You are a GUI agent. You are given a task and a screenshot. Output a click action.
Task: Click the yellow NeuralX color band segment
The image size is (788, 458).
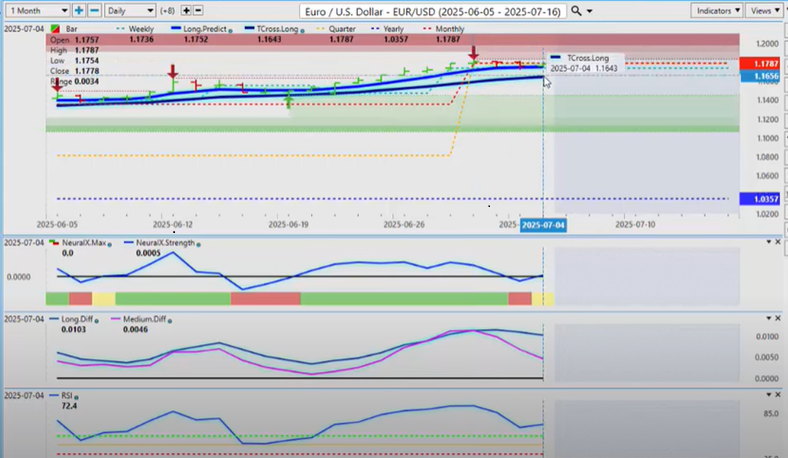pos(103,299)
